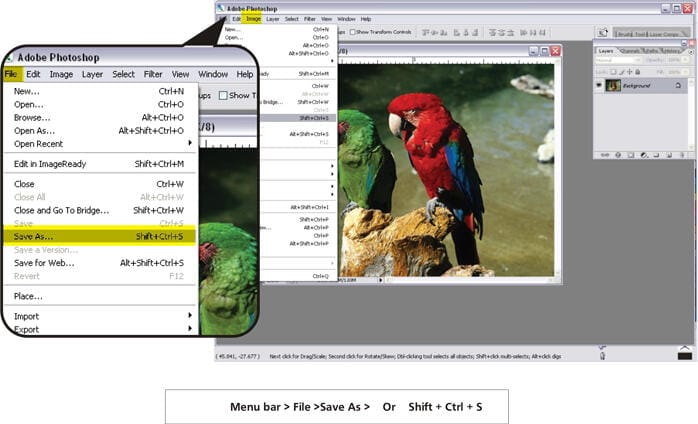The height and width of the screenshot is (424, 698).
Task: Click the Layers panel tab
Action: coord(607,50)
